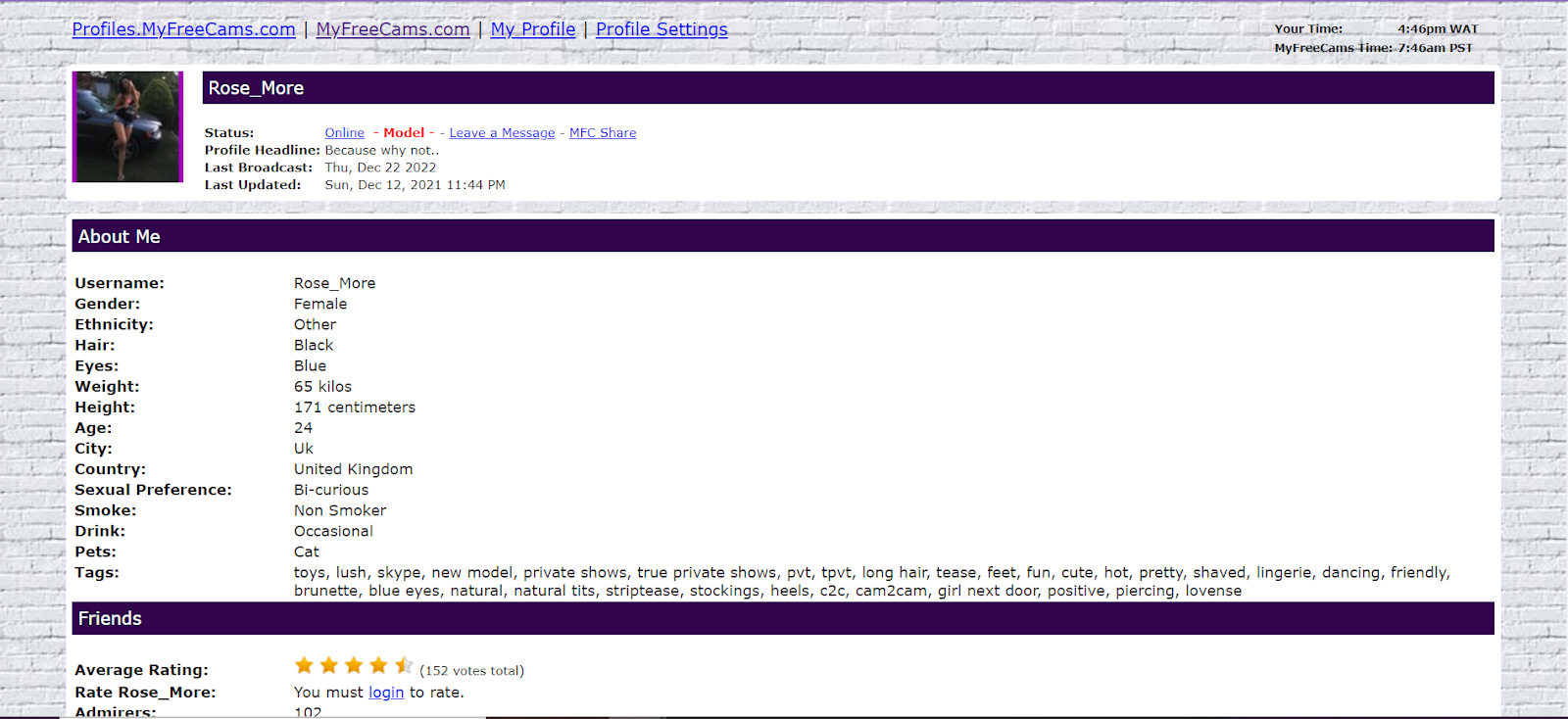Click the Friends section header

(x=783, y=618)
